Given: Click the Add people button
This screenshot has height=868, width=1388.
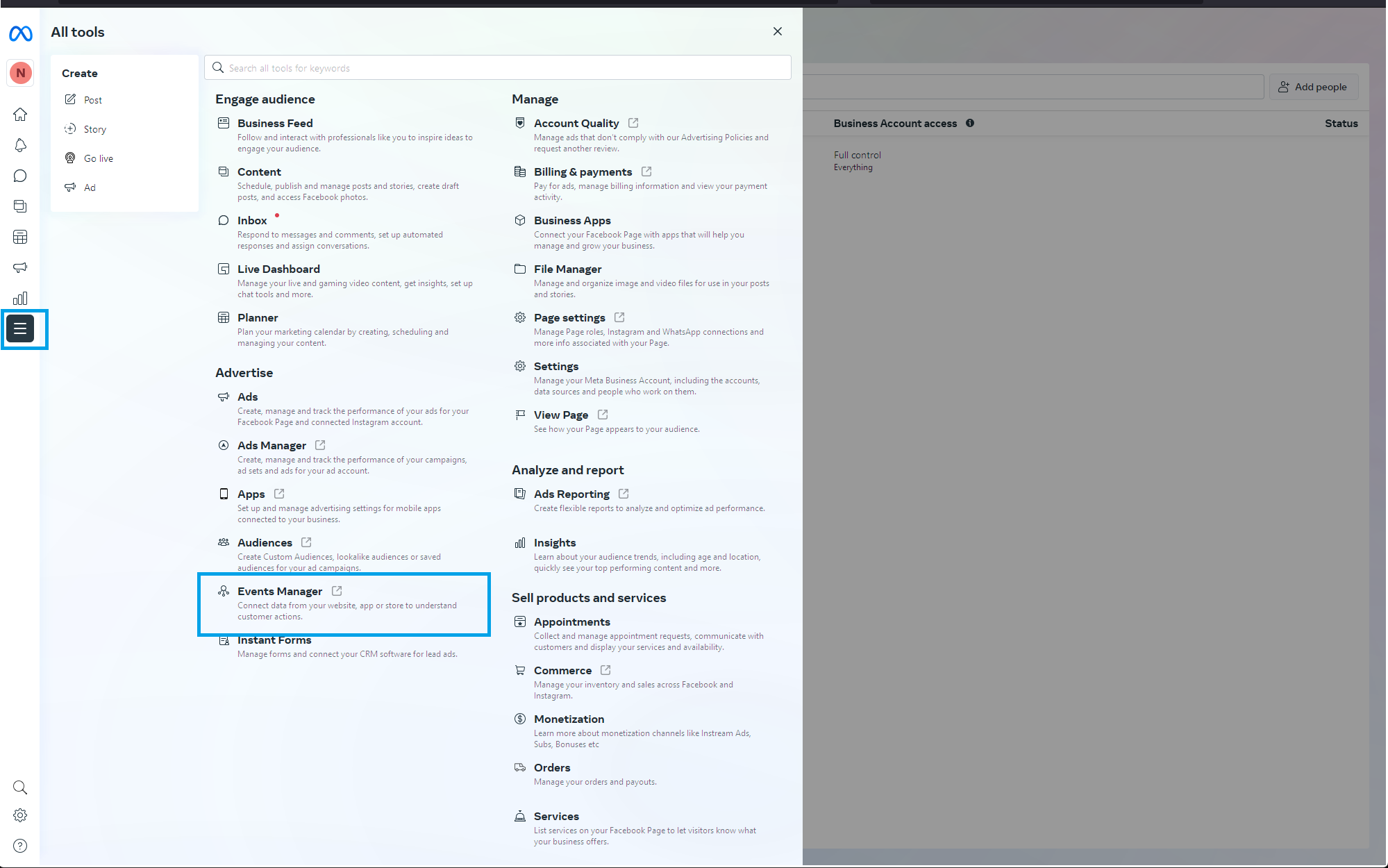Looking at the screenshot, I should tap(1313, 87).
